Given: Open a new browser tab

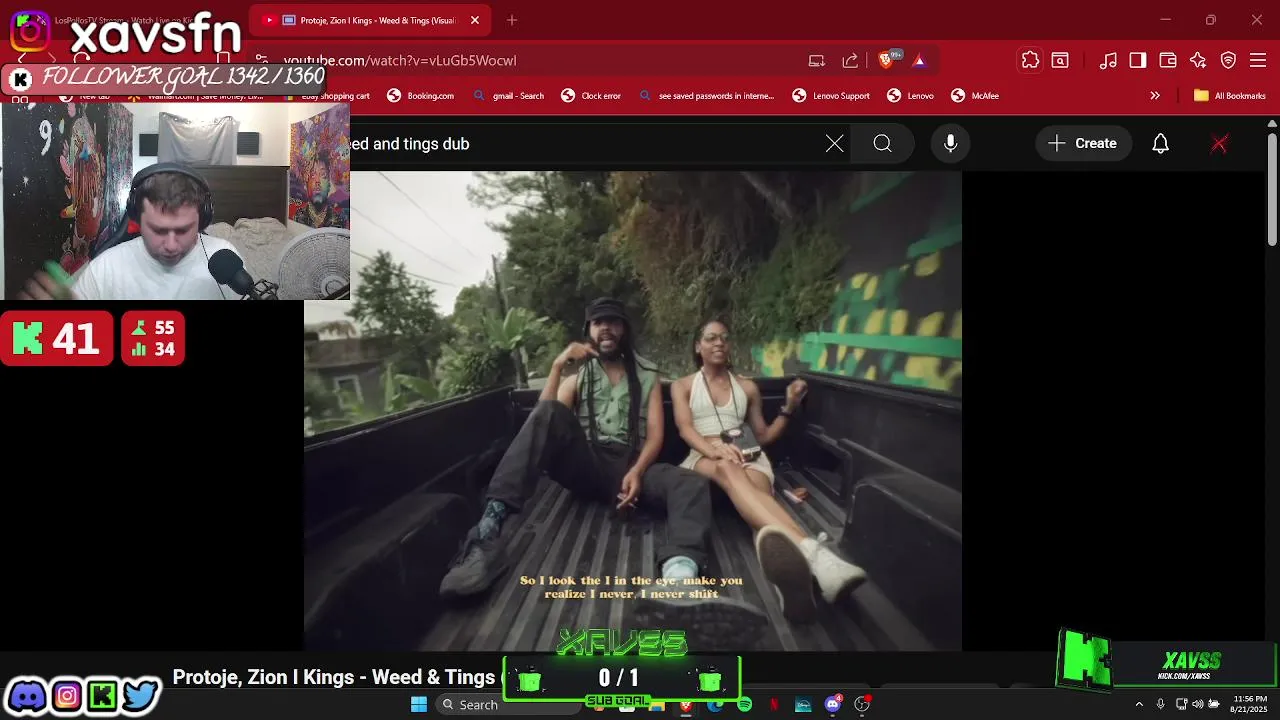Looking at the screenshot, I should pyautogui.click(x=512, y=20).
